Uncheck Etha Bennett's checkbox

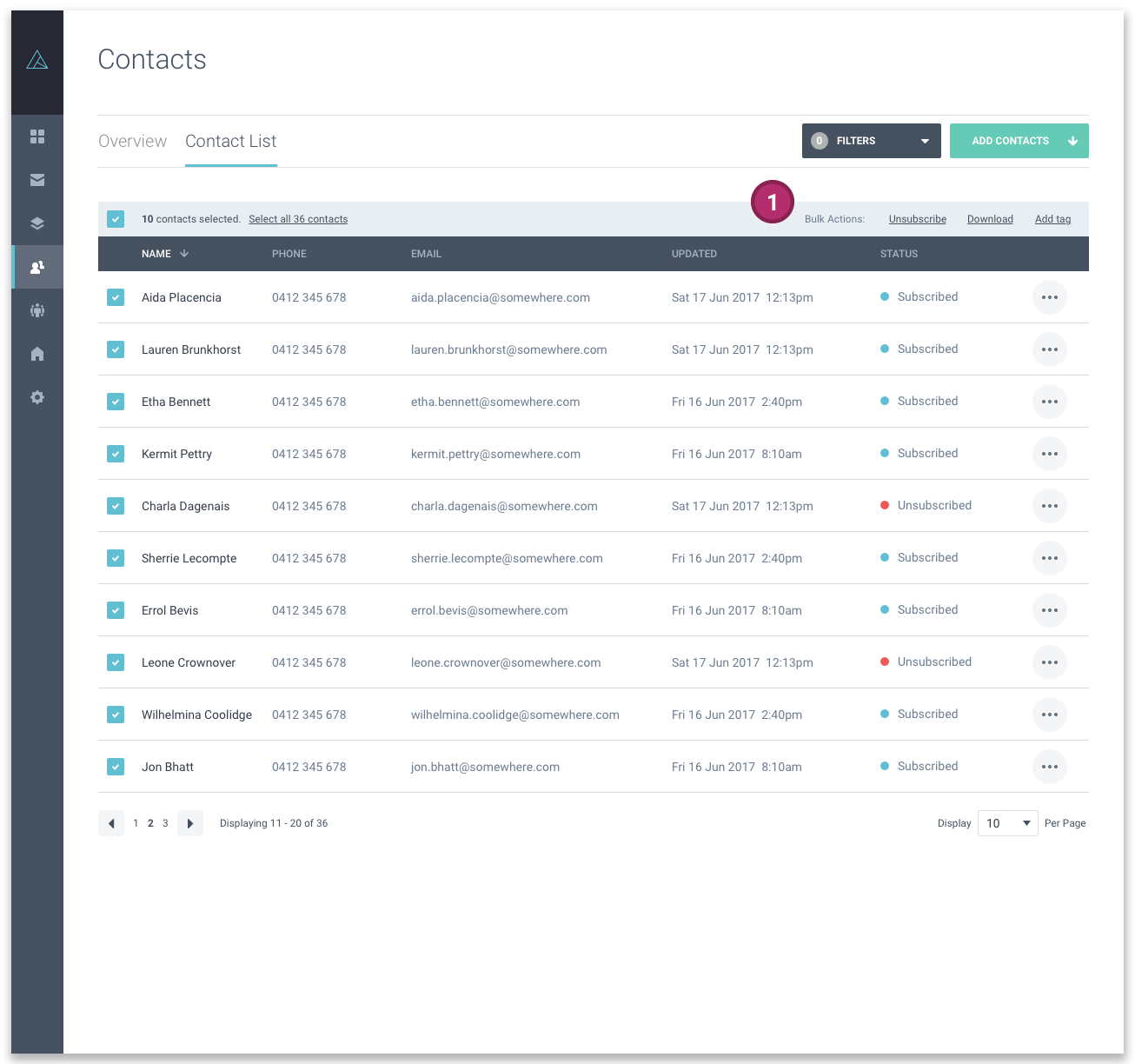(x=116, y=402)
